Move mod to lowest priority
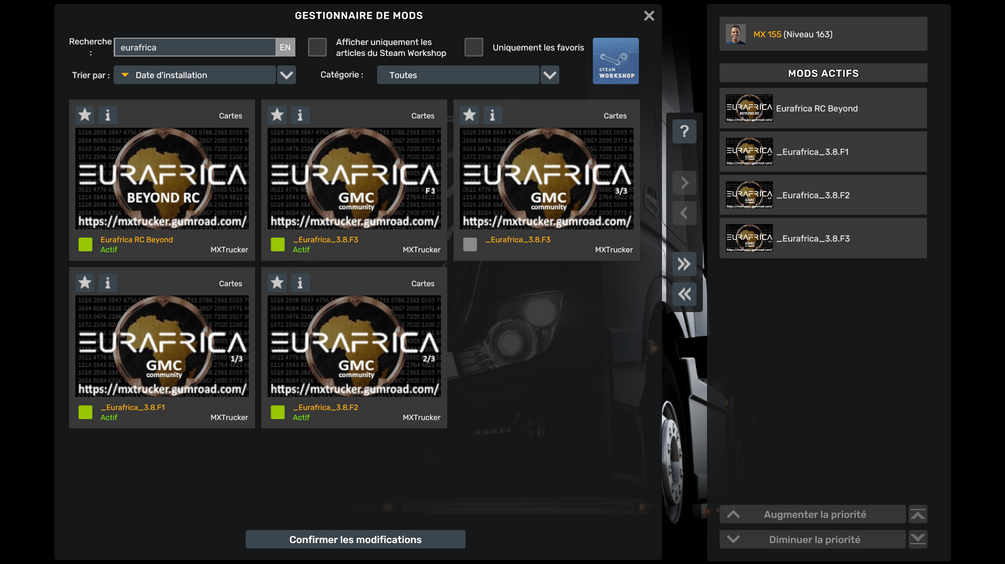1005x564 pixels. (x=918, y=539)
